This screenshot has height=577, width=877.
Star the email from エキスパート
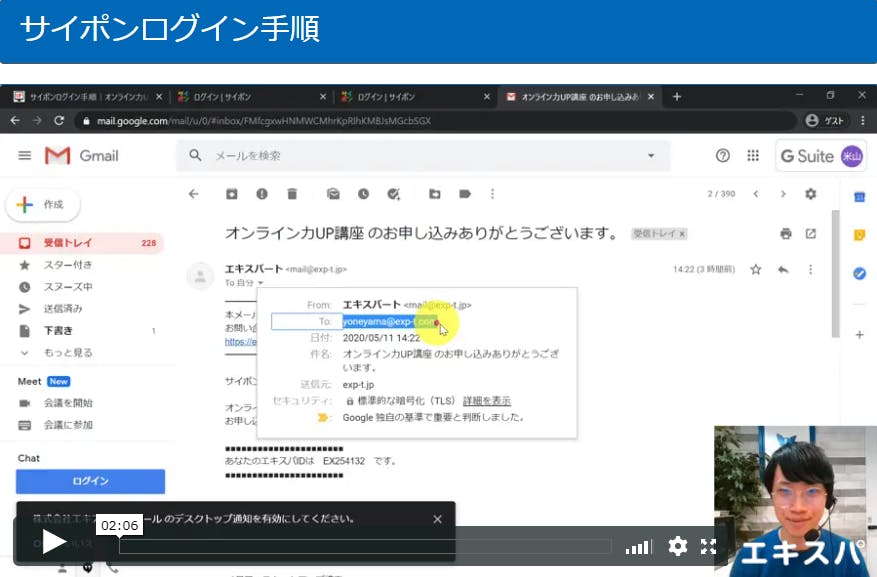[756, 270]
